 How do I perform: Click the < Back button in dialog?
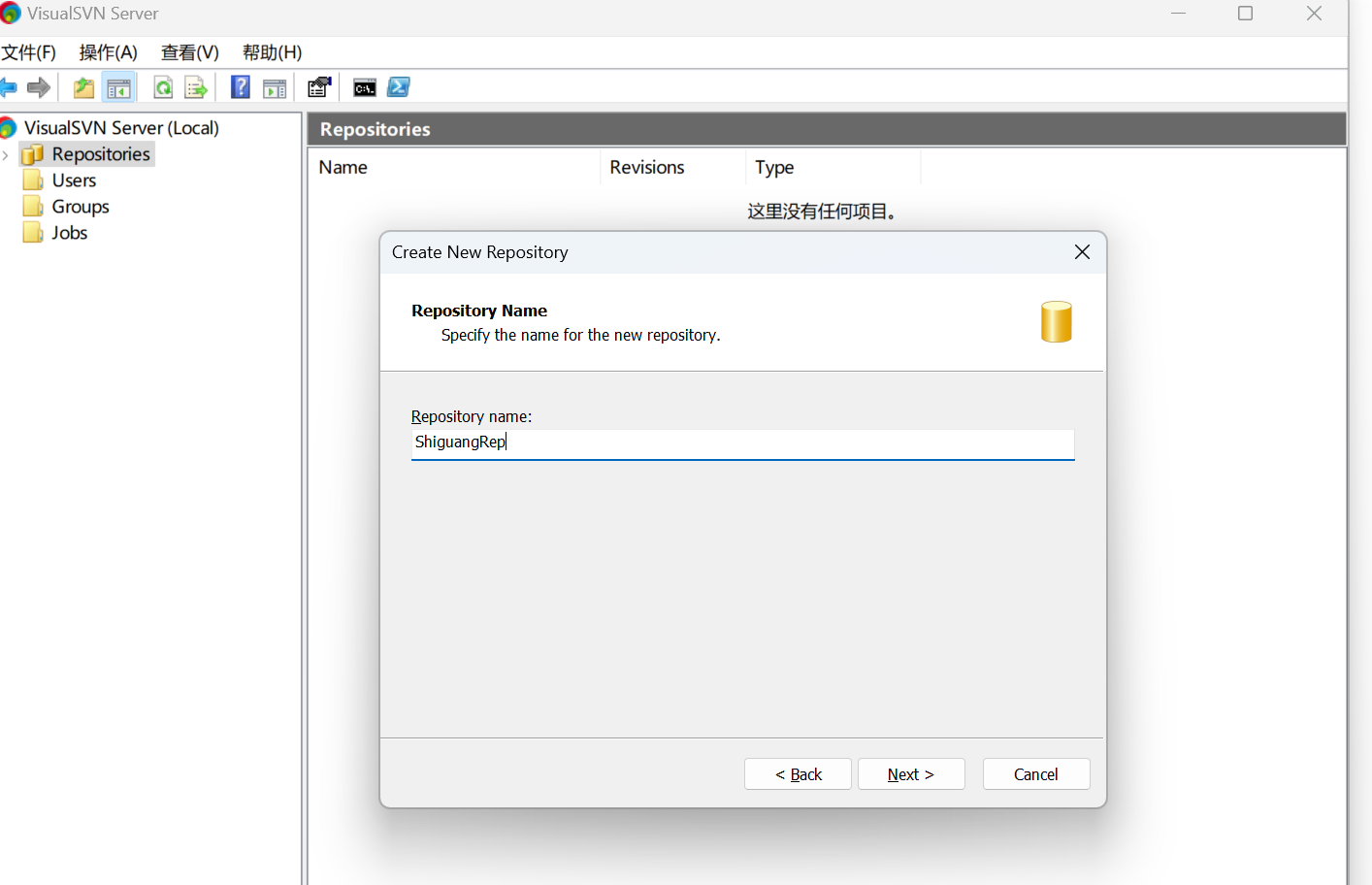(798, 774)
